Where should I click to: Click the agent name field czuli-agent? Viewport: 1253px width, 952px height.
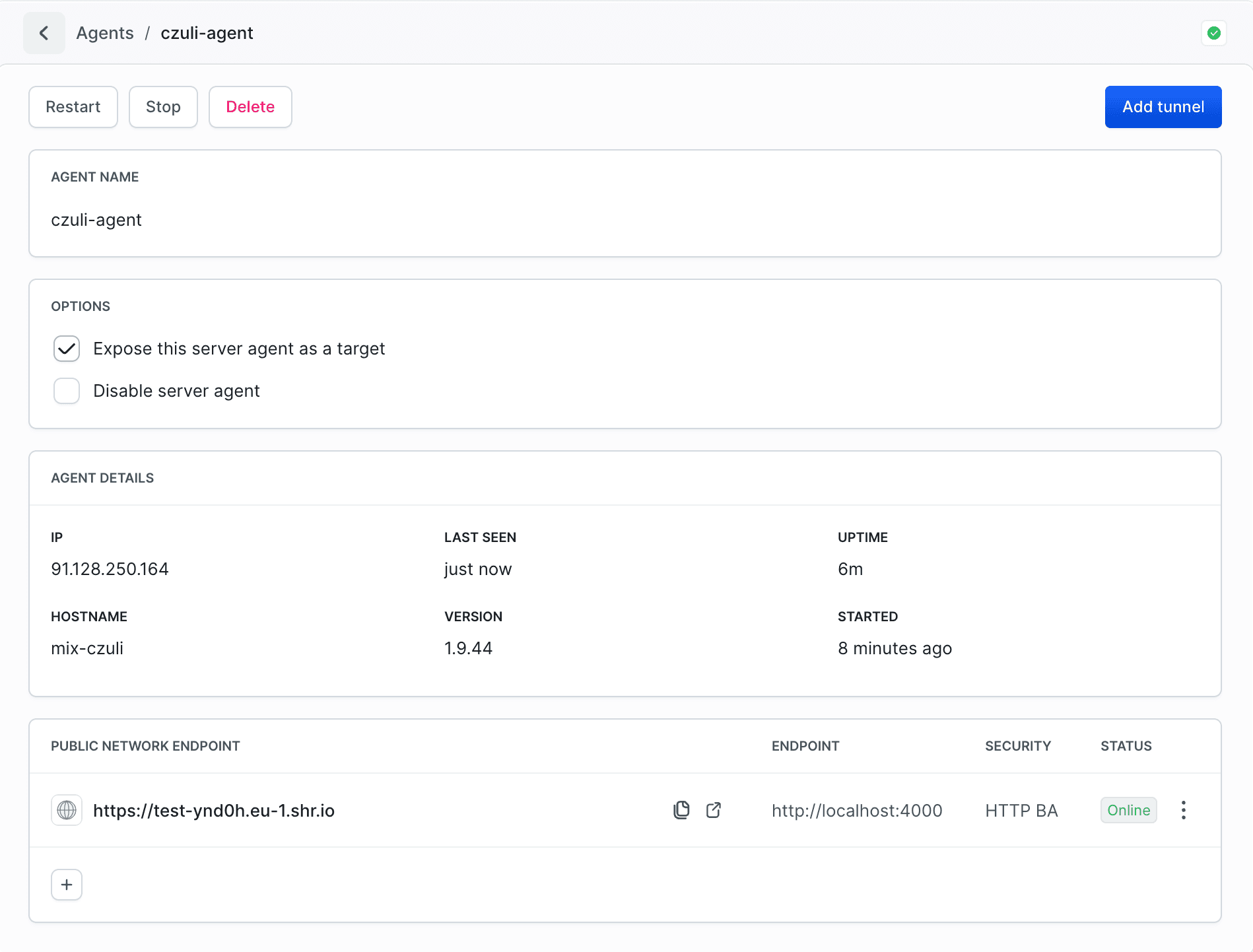tap(96, 220)
